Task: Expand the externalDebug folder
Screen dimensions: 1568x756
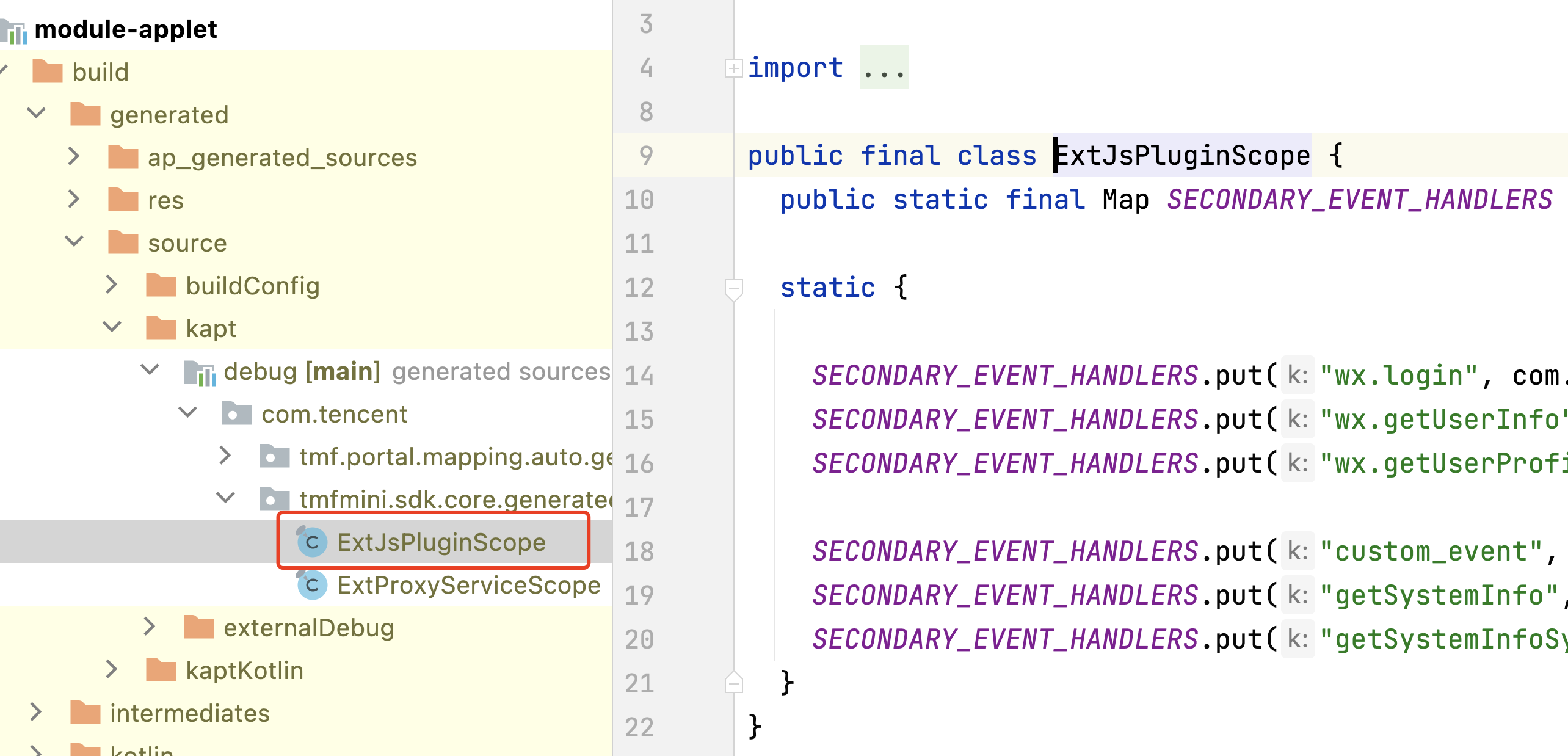Action: tap(149, 627)
